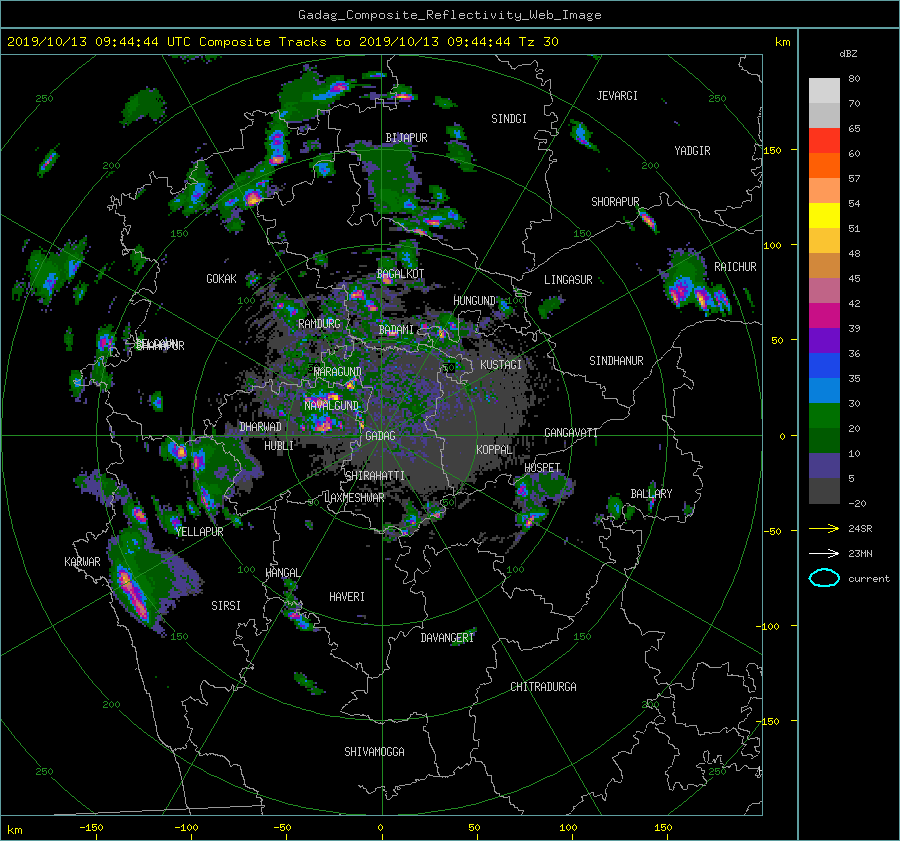This screenshot has height=841, width=900.
Task: Click the KOPPAL city label
Action: [x=494, y=449]
